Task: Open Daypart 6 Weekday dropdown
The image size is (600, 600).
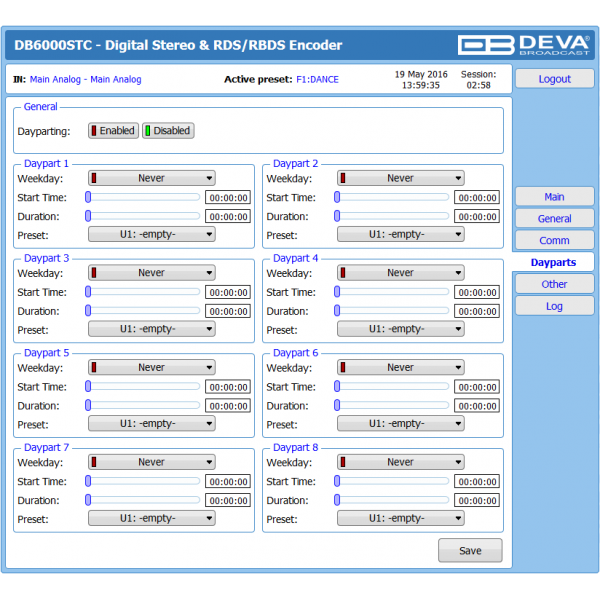Action: coord(401,367)
